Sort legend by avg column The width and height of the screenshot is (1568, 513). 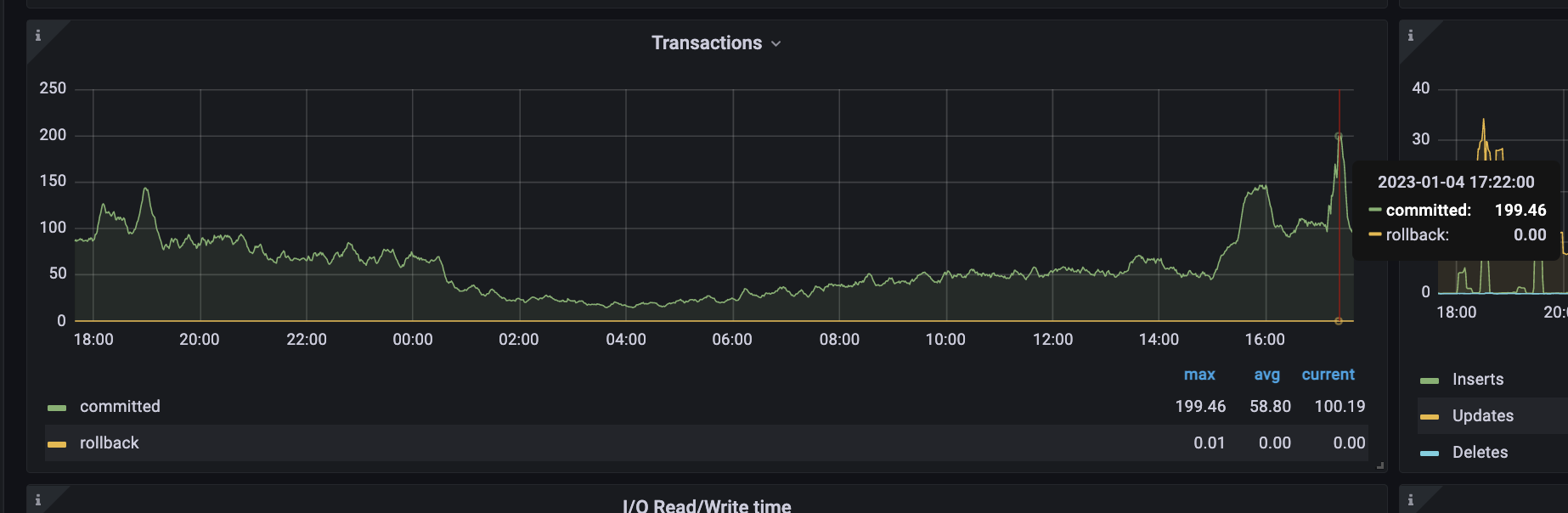pyautogui.click(x=1266, y=375)
